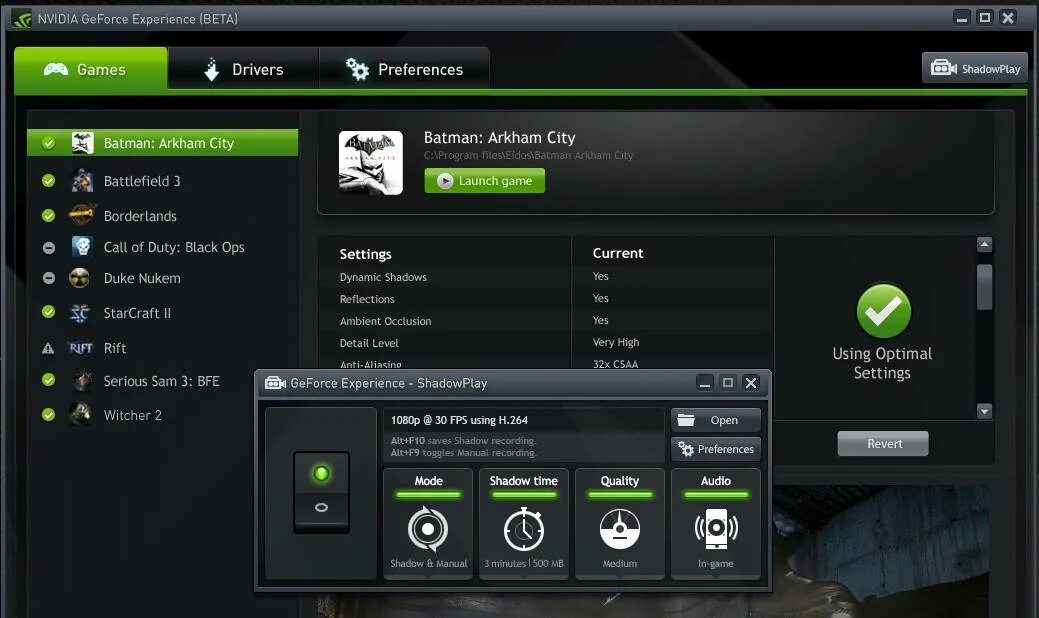Open the Drivers tab
1039x618 pixels.
pyautogui.click(x=243, y=69)
